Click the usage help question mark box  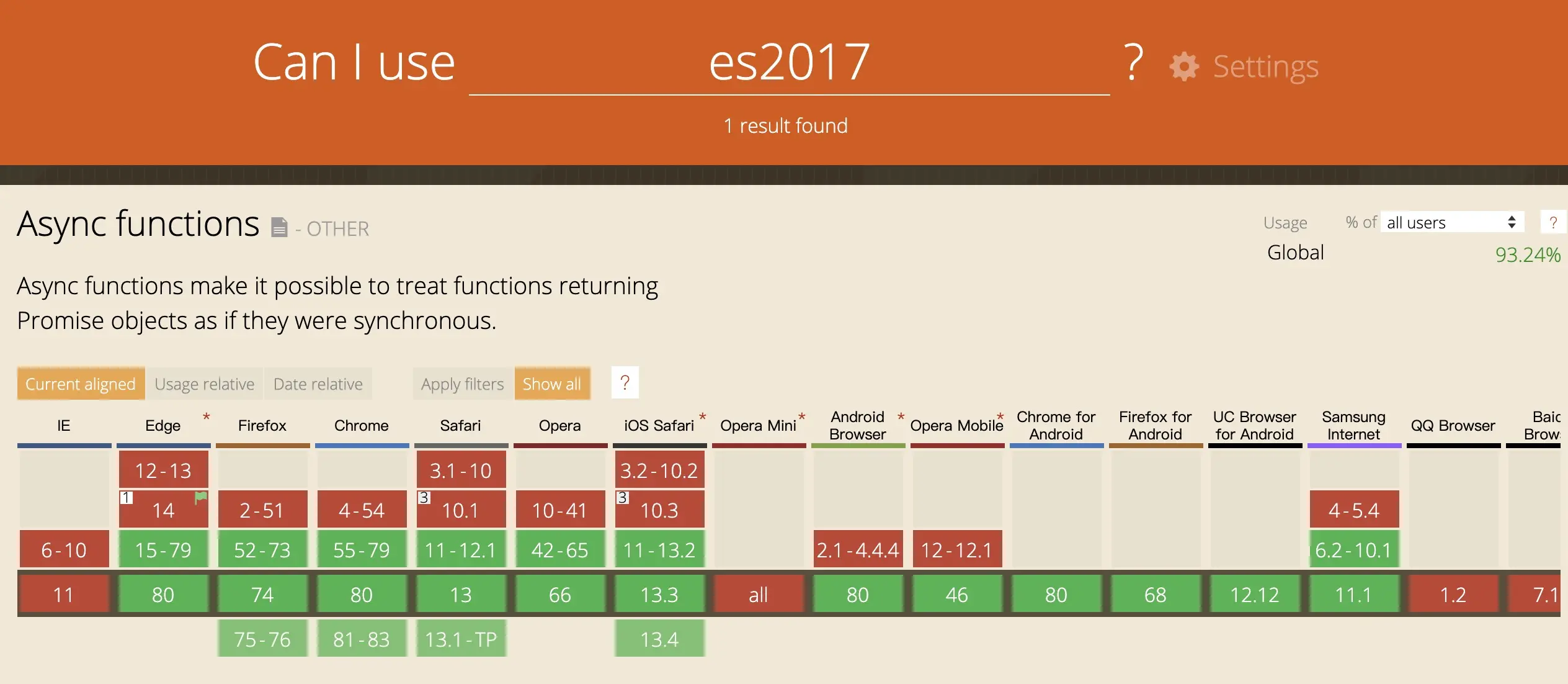(x=1552, y=222)
